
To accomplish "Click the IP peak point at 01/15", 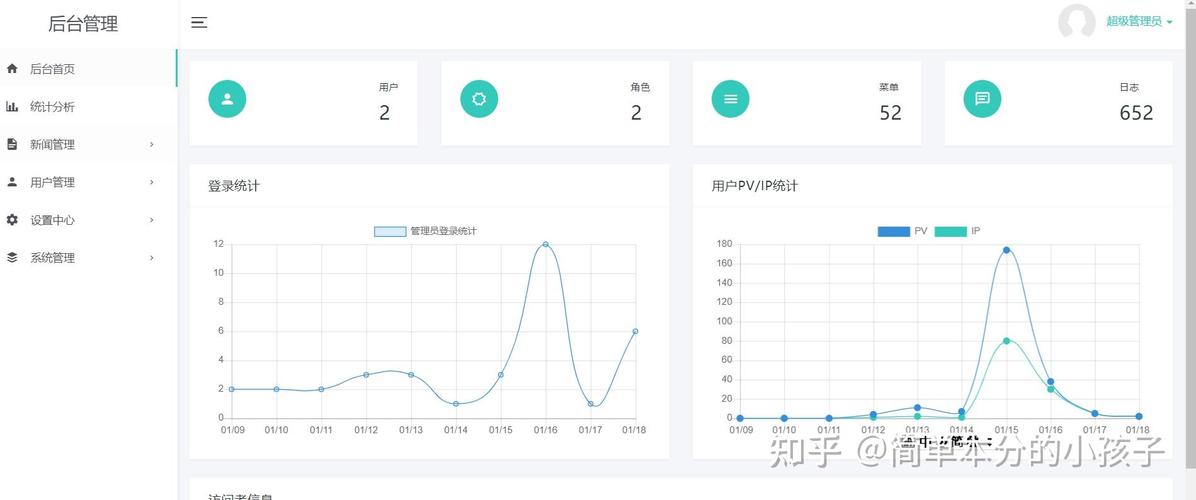I will (1006, 341).
